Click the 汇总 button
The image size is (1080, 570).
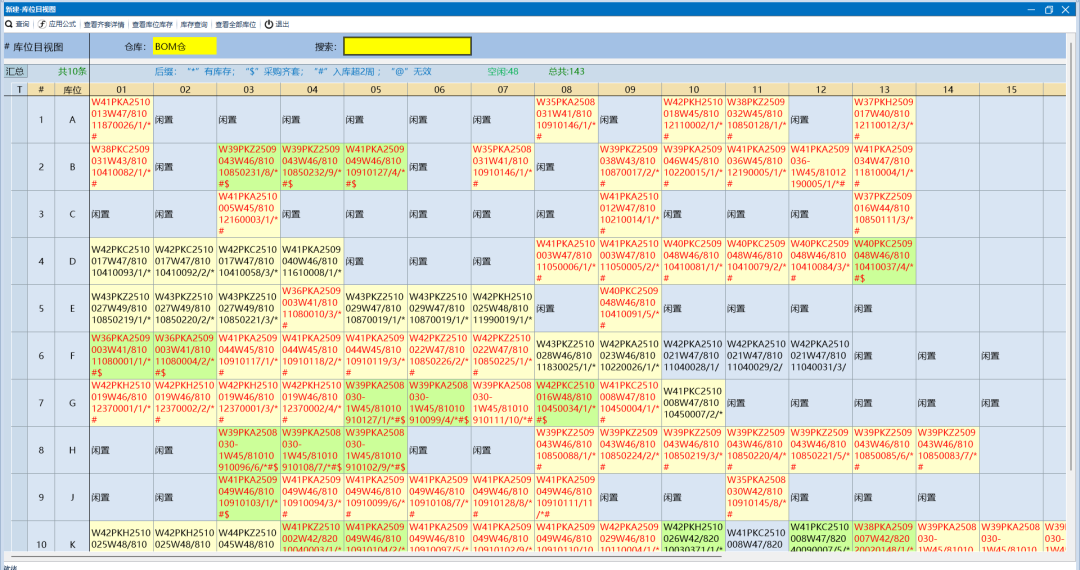tap(15, 72)
